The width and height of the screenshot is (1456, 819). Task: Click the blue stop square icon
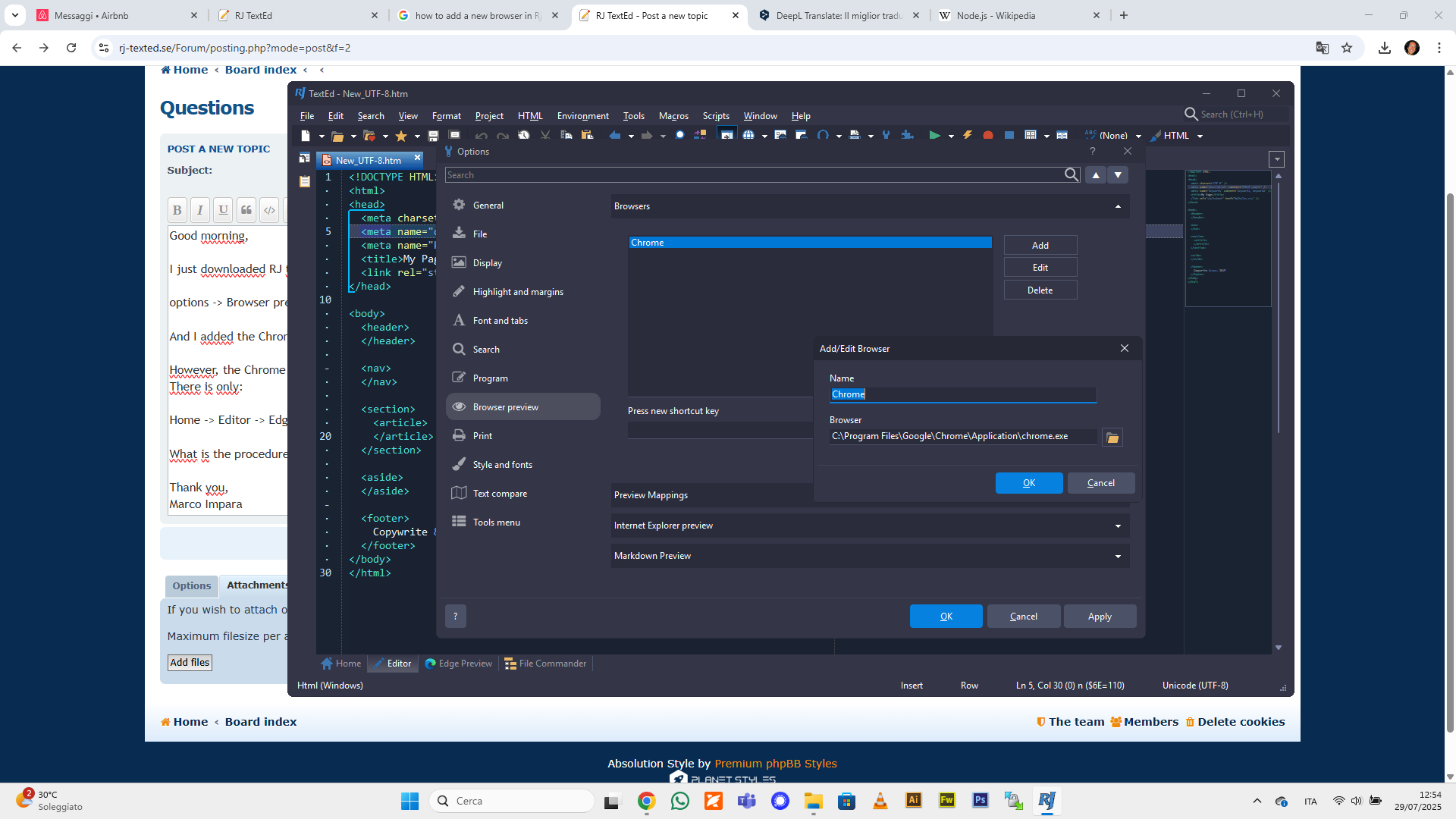(x=1009, y=136)
